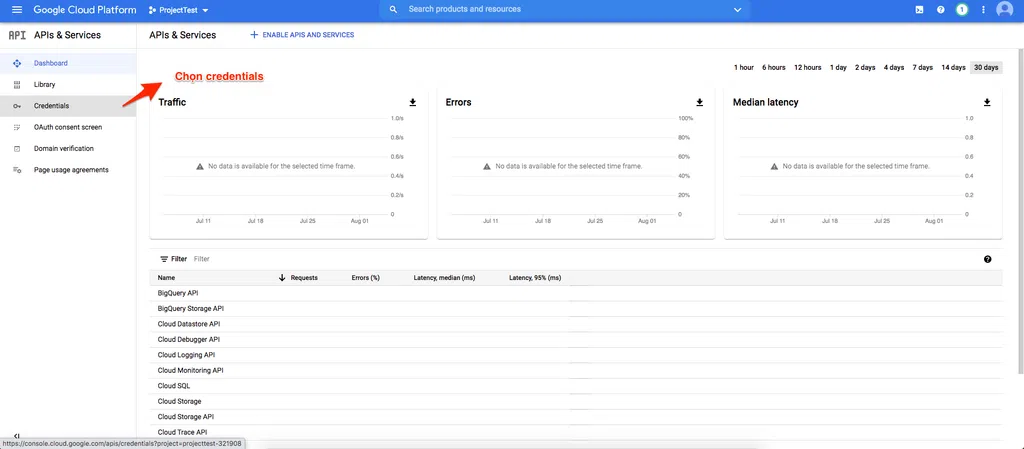Open the user account avatar
Screen dimensions: 1024x449
(1004, 9)
